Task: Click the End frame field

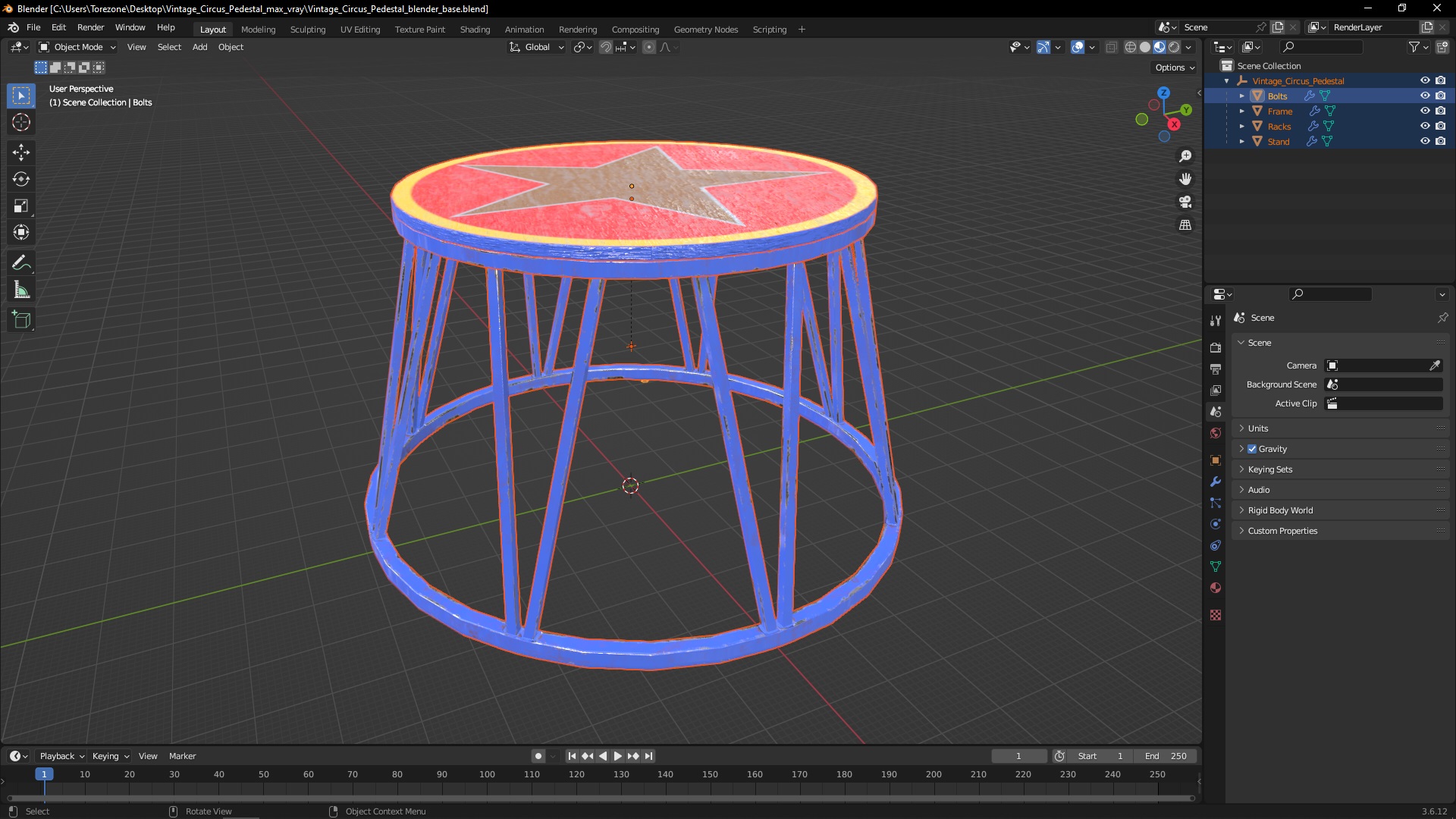Action: tap(1166, 756)
